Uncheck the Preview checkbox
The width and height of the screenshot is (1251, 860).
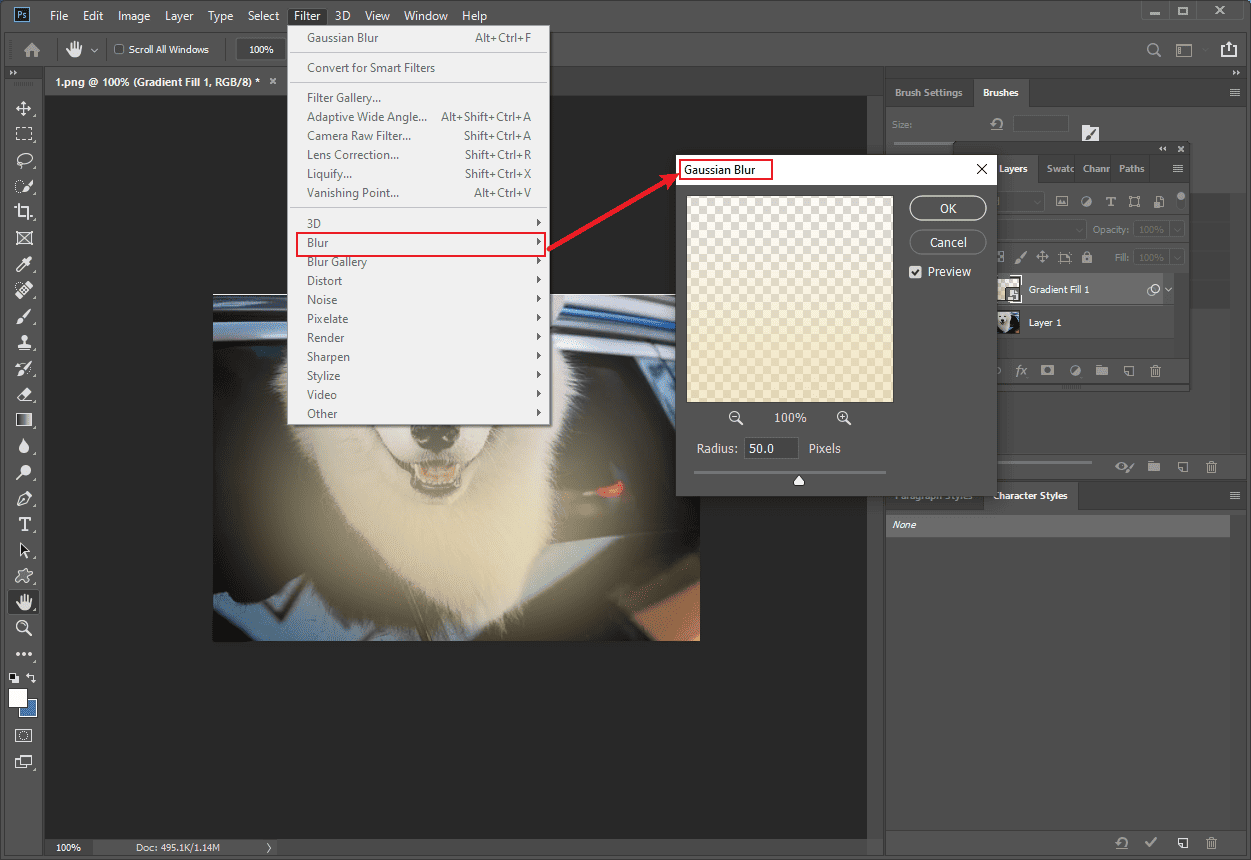[914, 271]
